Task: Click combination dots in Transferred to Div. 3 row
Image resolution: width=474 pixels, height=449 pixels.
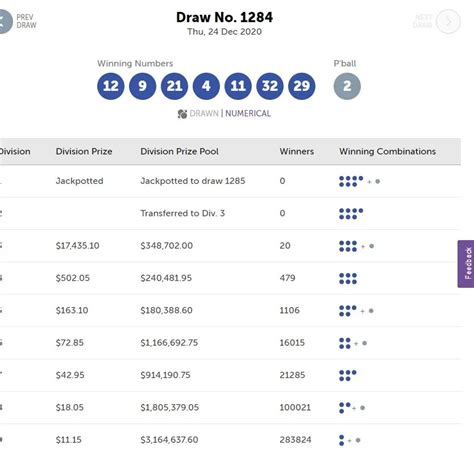Action: click(351, 214)
